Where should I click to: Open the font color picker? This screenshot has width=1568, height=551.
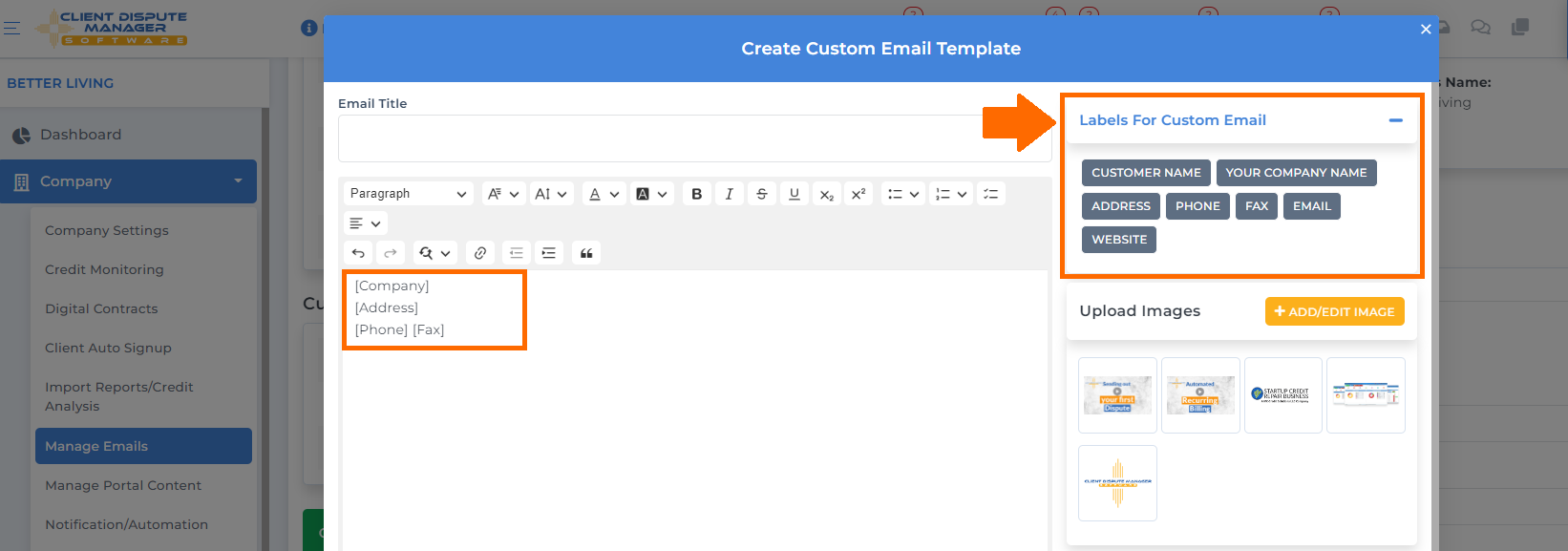click(x=604, y=194)
